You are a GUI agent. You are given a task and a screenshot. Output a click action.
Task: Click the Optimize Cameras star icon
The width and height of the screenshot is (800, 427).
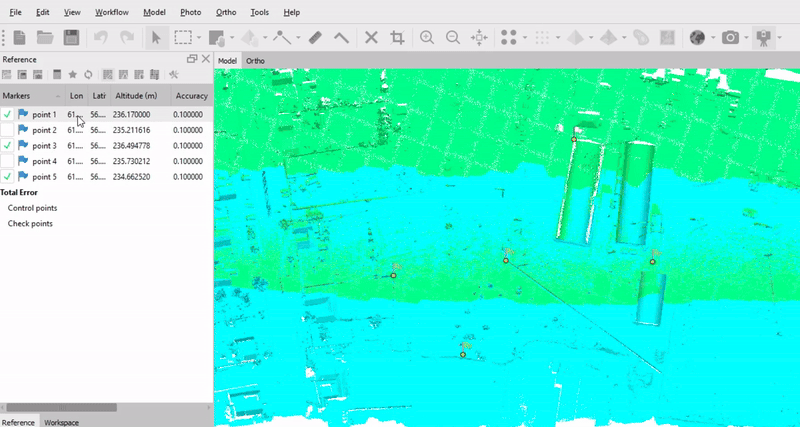tap(73, 75)
